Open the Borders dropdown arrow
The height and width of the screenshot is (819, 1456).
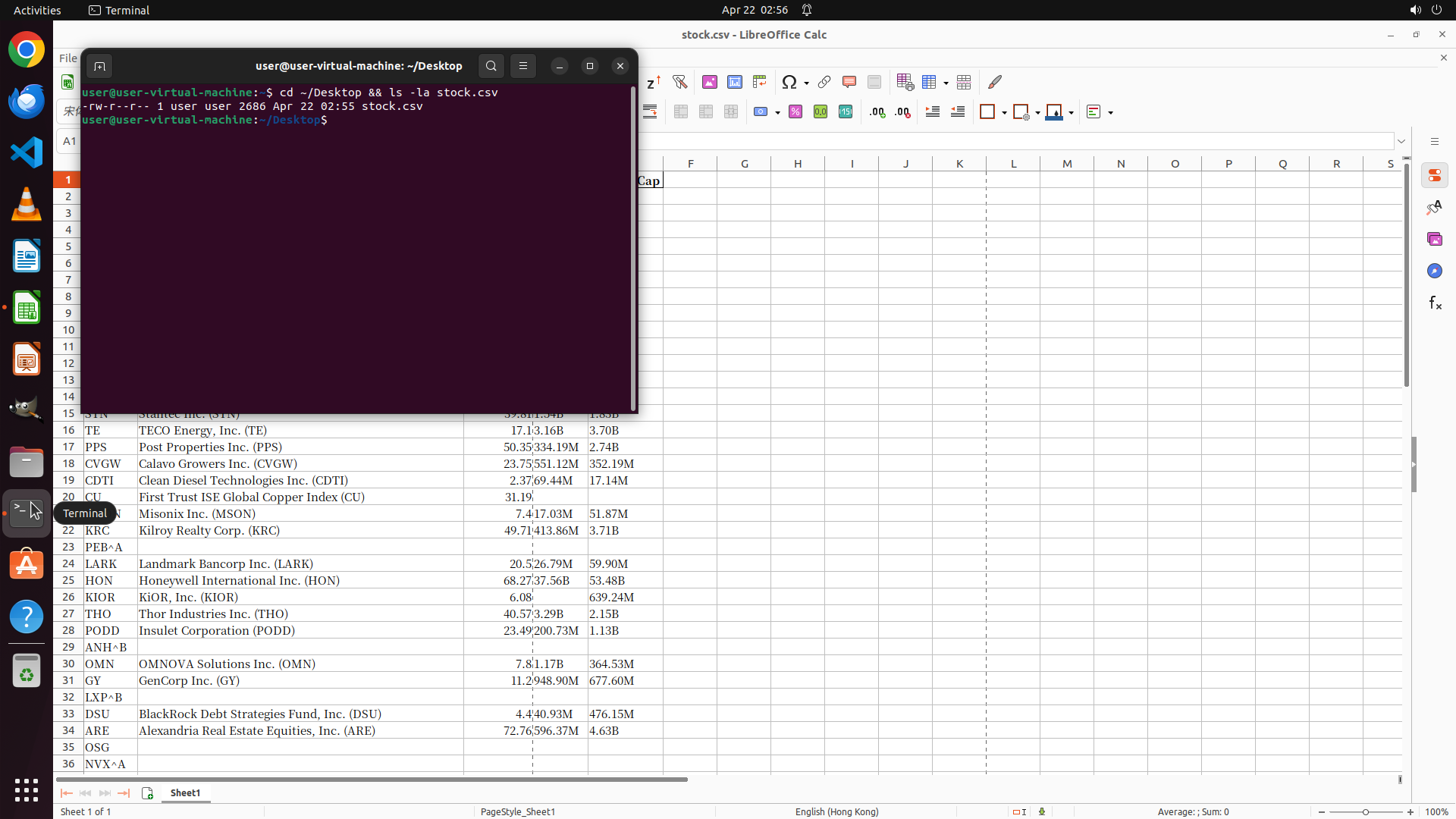tap(1004, 113)
